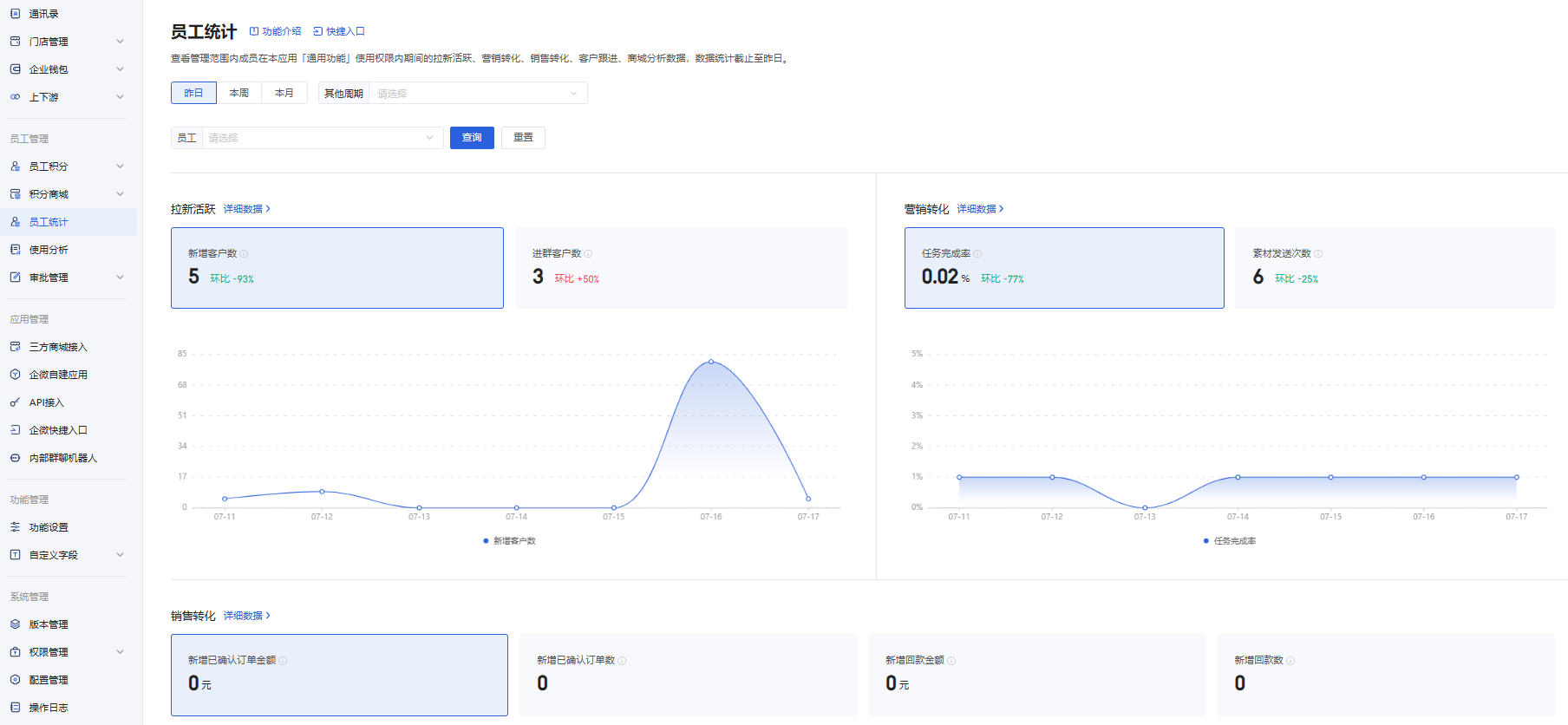This screenshot has width=1568, height=725.
Task: Click the 配置管理 icon
Action: (15, 680)
